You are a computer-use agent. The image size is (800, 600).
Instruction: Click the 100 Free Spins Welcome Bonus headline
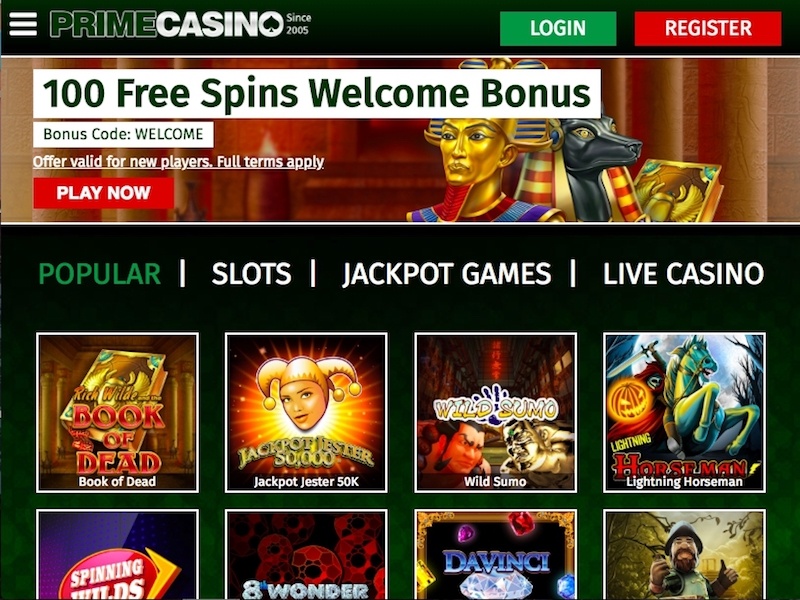pyautogui.click(x=317, y=94)
